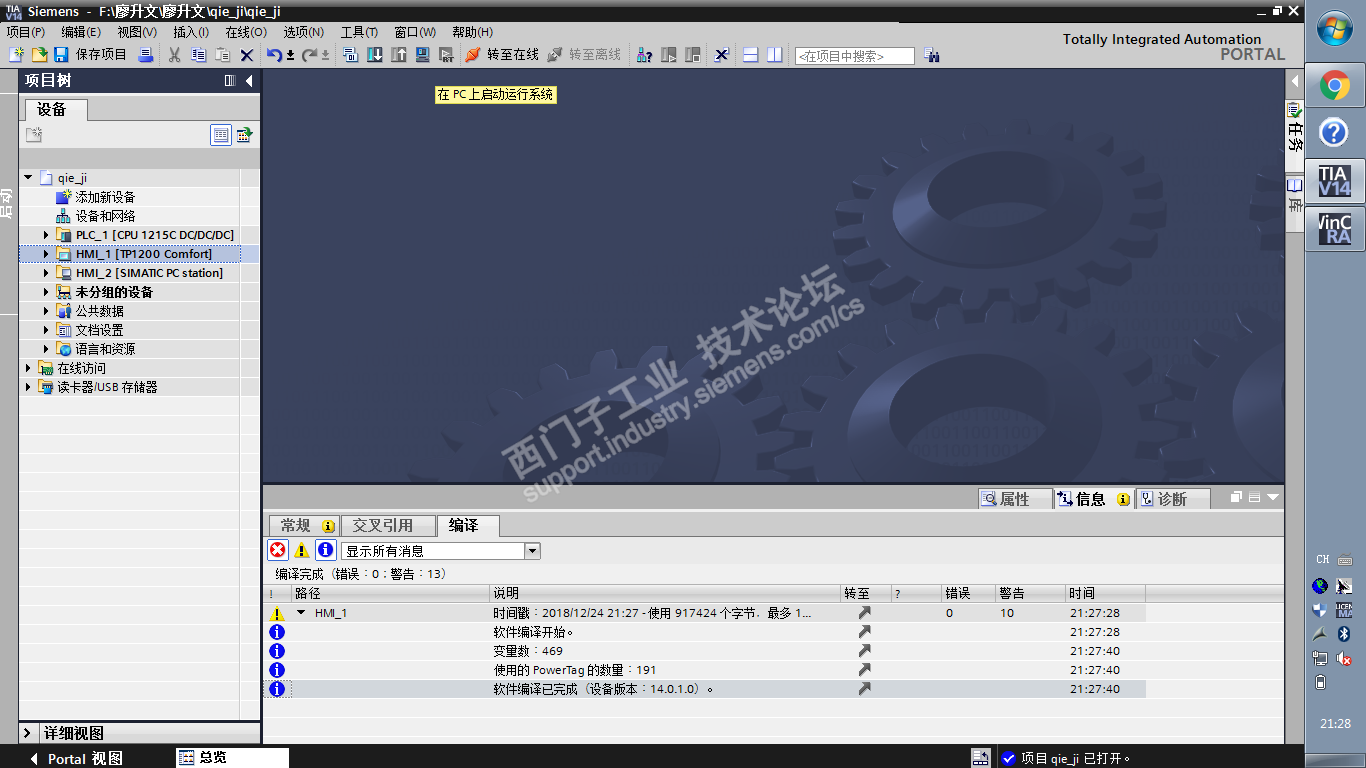Open the 在线(O) menu
The height and width of the screenshot is (768, 1366).
[x=246, y=32]
